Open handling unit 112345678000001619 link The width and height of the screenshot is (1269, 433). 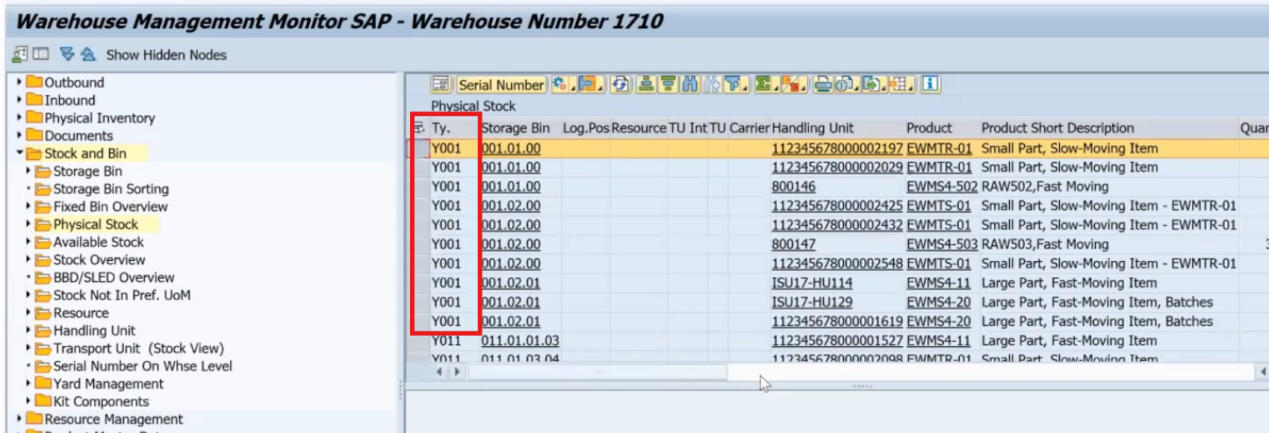click(x=837, y=322)
